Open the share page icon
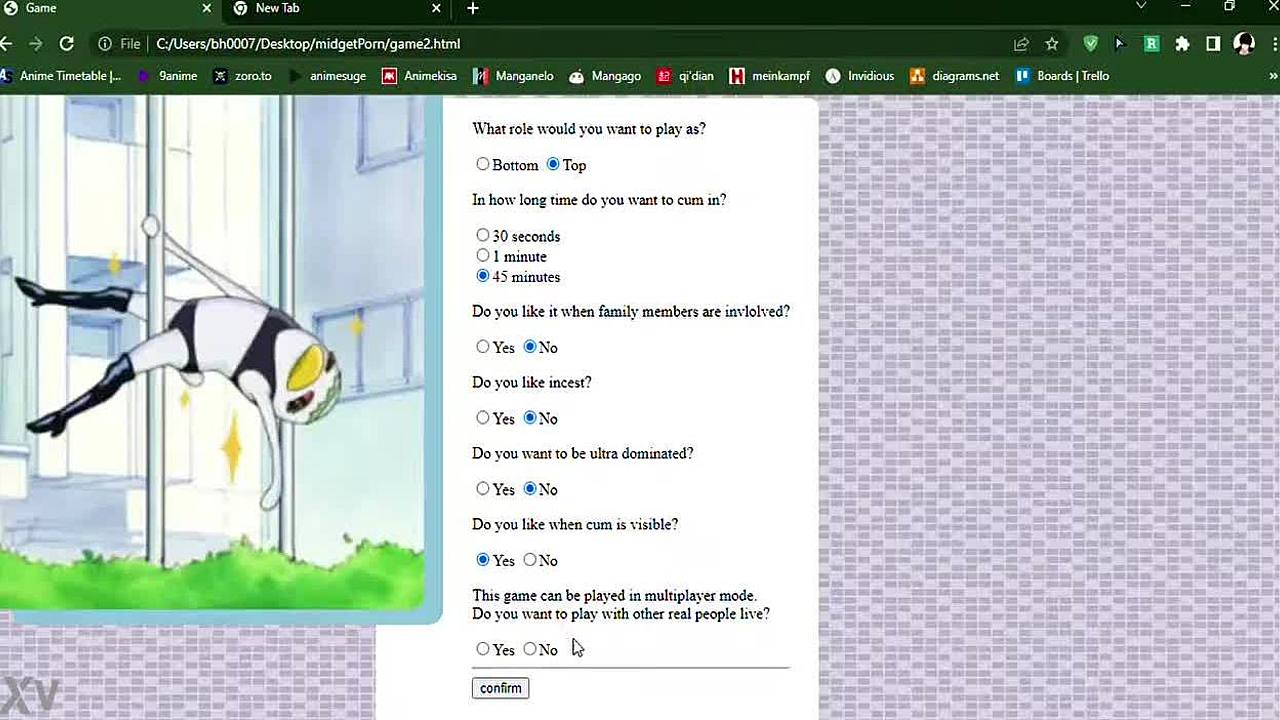The image size is (1280, 720). pyautogui.click(x=1021, y=44)
